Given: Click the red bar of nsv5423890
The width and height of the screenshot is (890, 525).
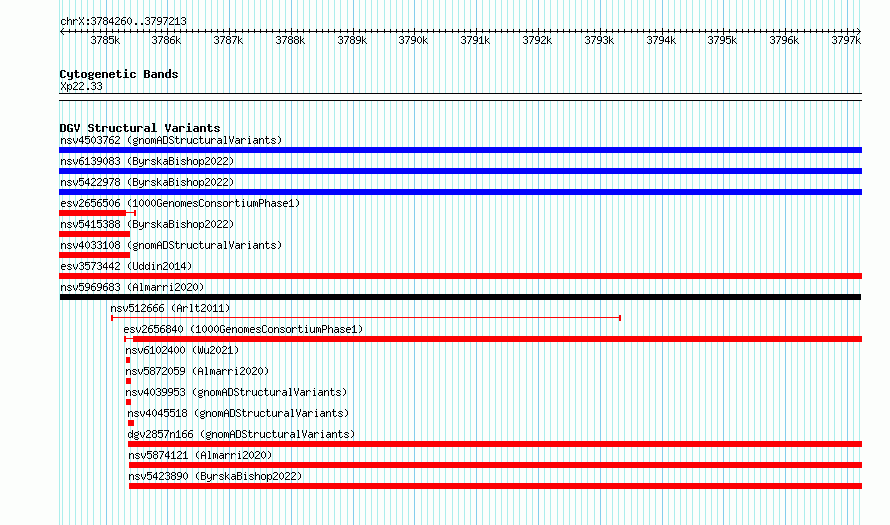Looking at the screenshot, I should pos(496,486).
